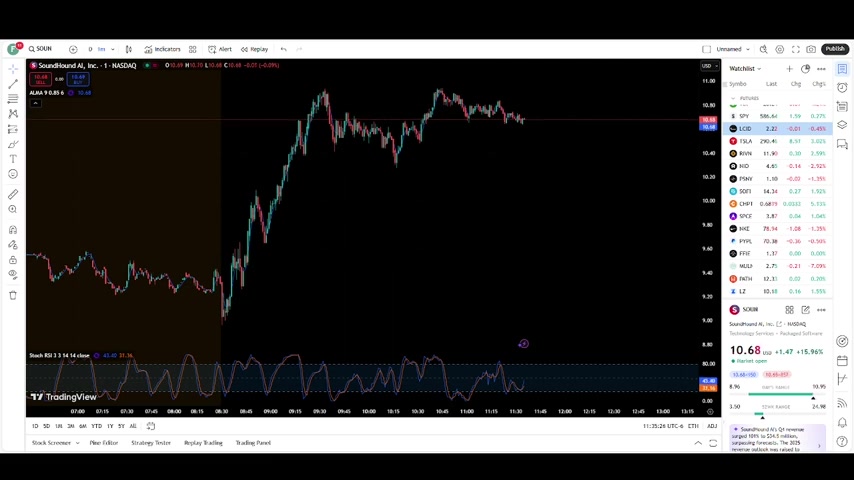
Task: Set chart range to All
Action: pos(133,426)
